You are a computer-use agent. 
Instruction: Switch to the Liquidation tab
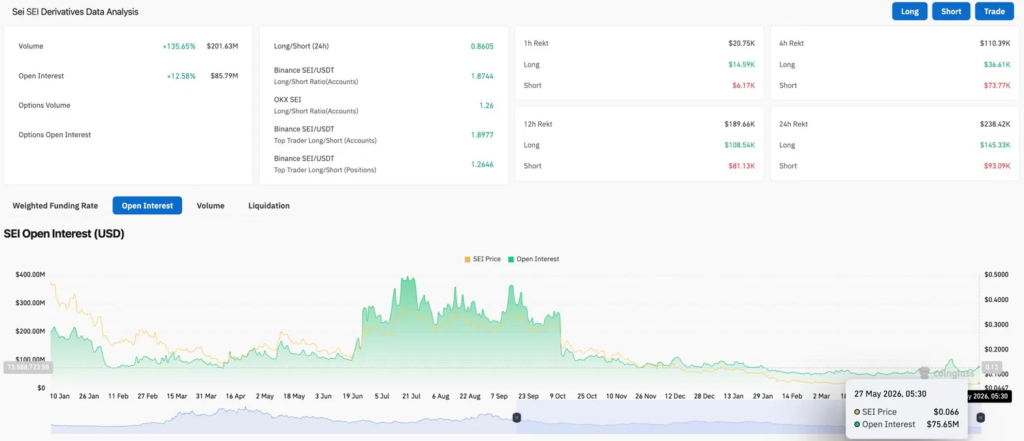pyautogui.click(x=269, y=205)
